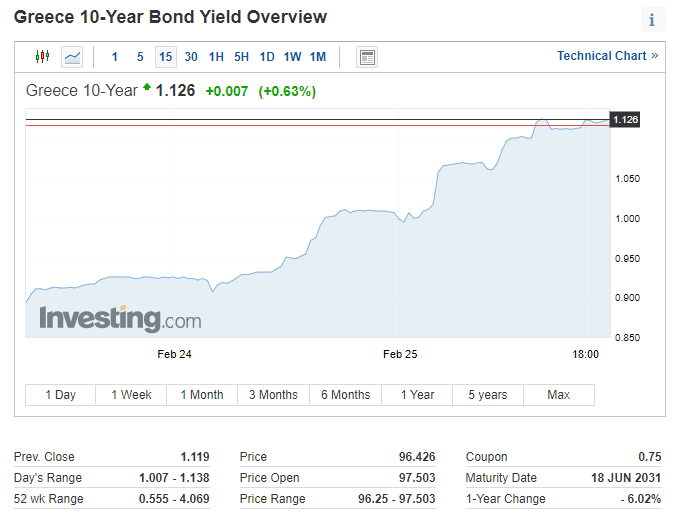Show the 1 Week time range
The width and height of the screenshot is (677, 525).
[x=132, y=395]
